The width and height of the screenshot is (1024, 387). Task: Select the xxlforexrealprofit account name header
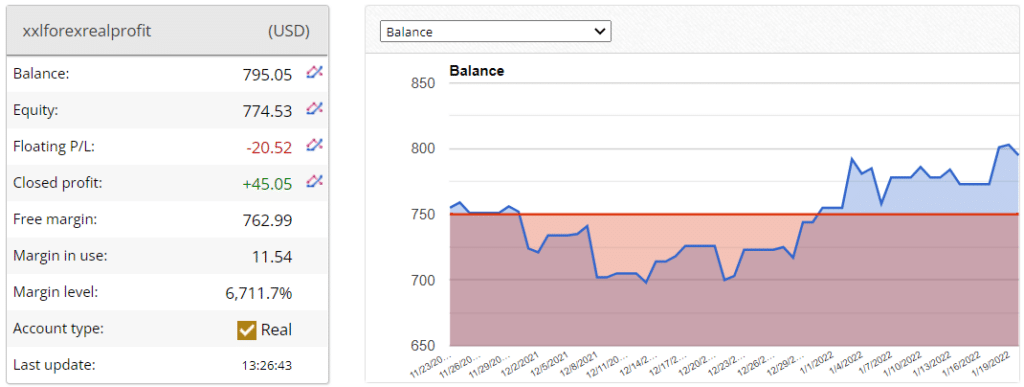pyautogui.click(x=87, y=31)
